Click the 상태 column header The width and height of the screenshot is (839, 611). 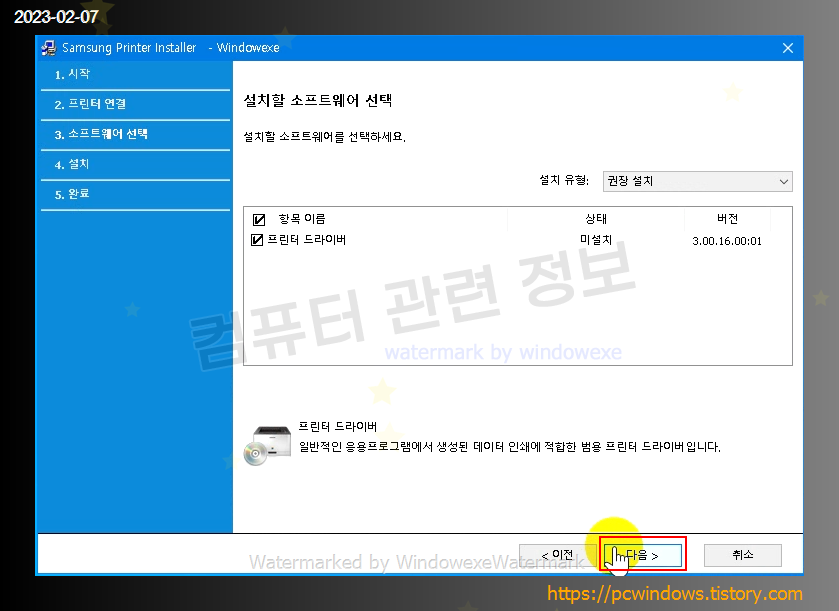[596, 219]
